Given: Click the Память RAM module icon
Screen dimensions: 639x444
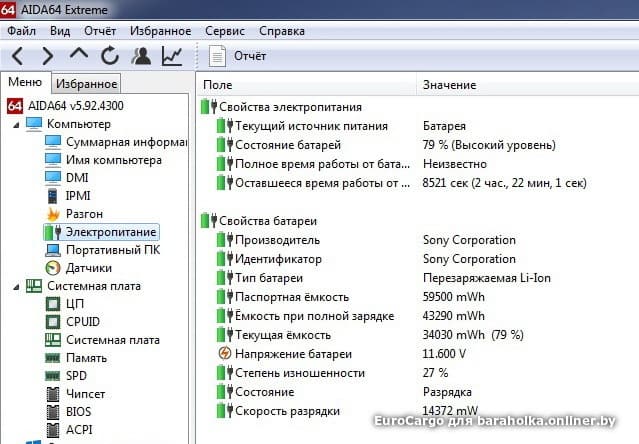Looking at the screenshot, I should pyautogui.click(x=53, y=358).
